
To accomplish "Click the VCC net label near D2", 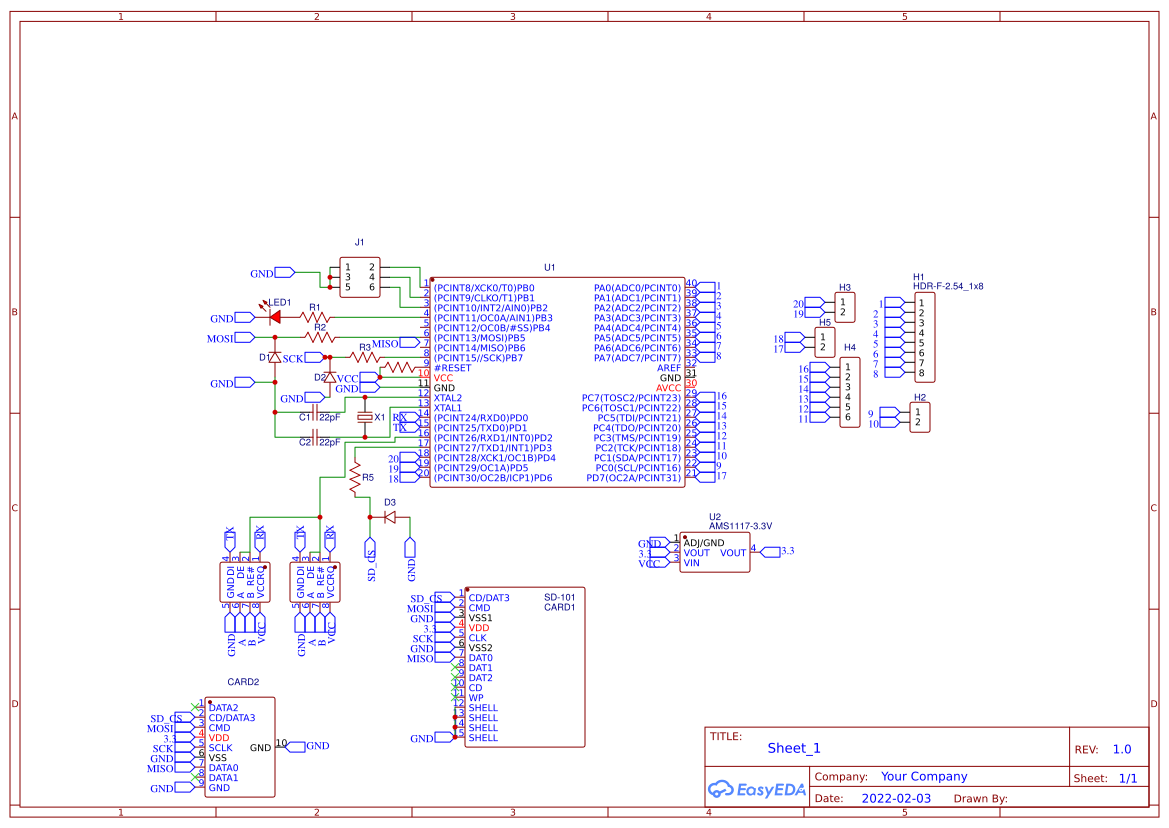I will 347,379.
